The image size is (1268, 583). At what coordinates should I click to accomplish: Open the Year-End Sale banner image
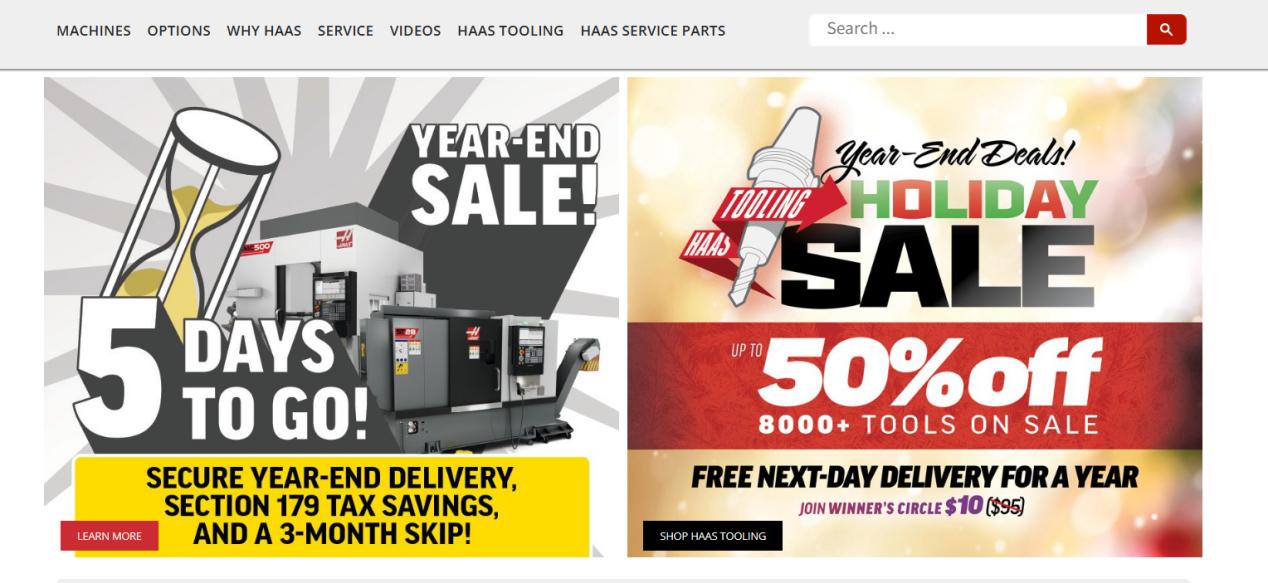click(x=331, y=317)
